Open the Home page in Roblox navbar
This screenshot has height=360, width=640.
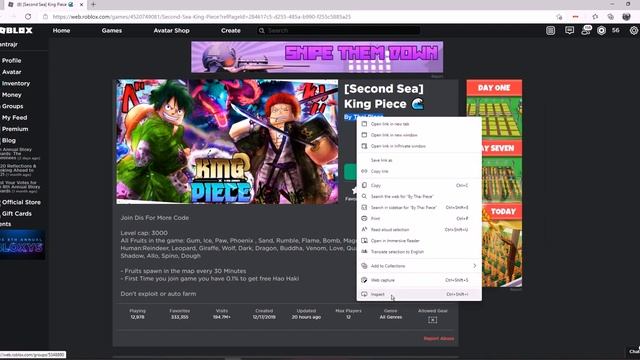(61, 31)
